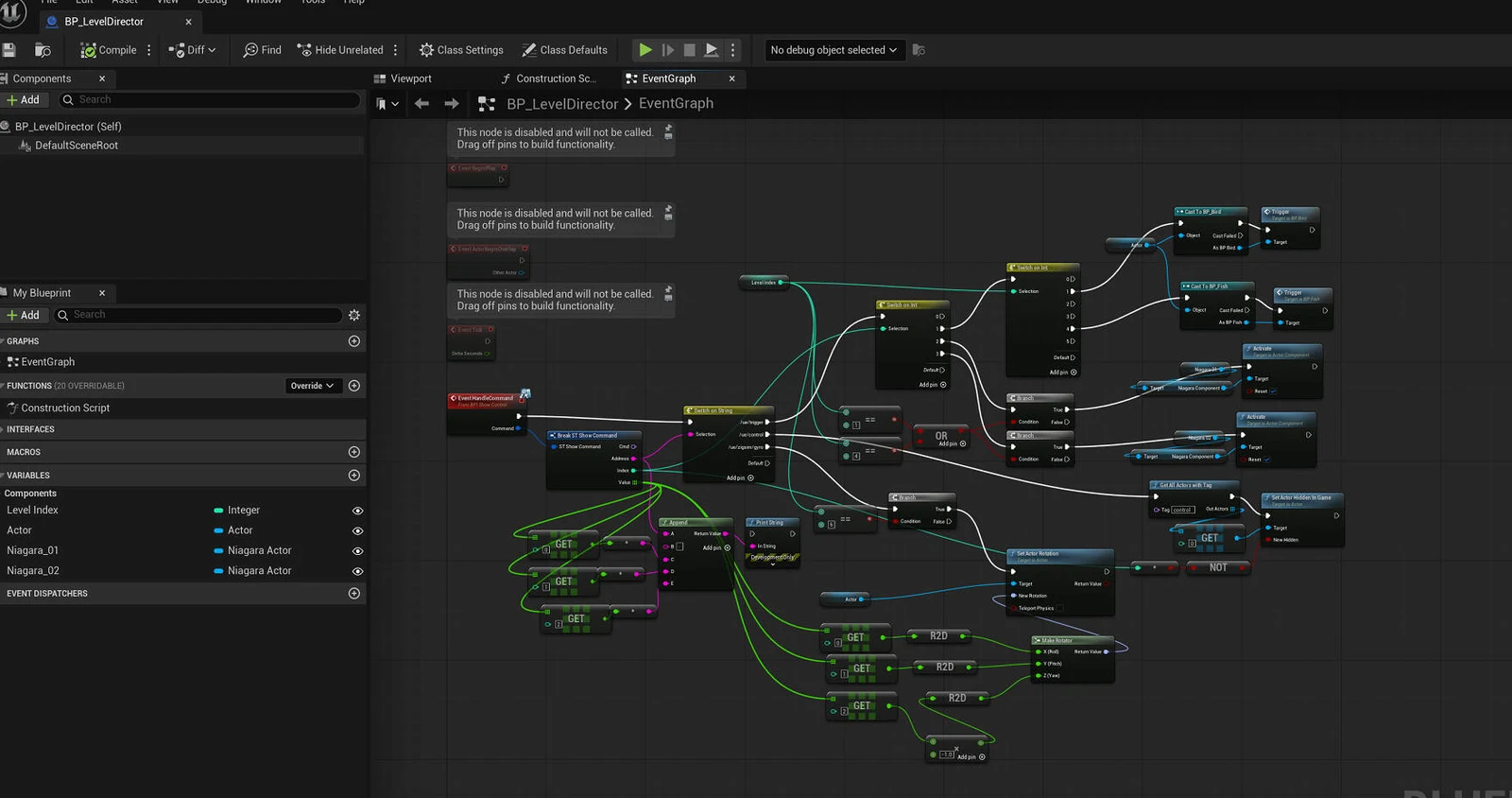This screenshot has height=798, width=1512.
Task: Open Play options menu dots
Action: point(733,50)
